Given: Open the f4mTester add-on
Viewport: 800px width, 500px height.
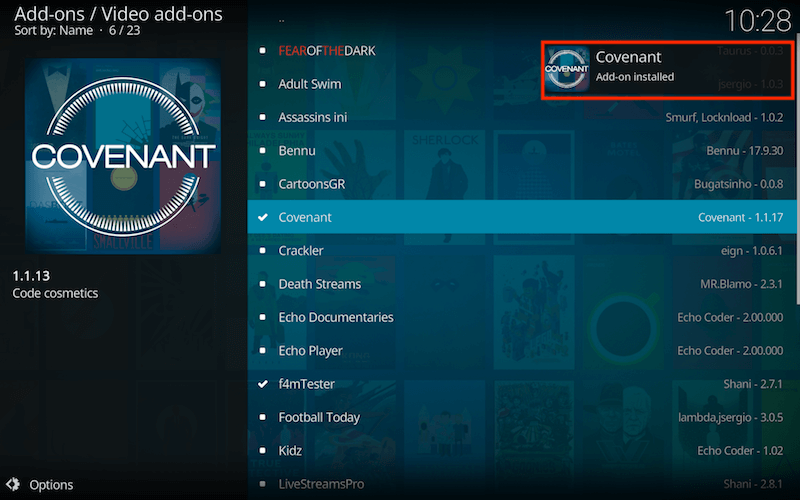Looking at the screenshot, I should click(x=522, y=384).
